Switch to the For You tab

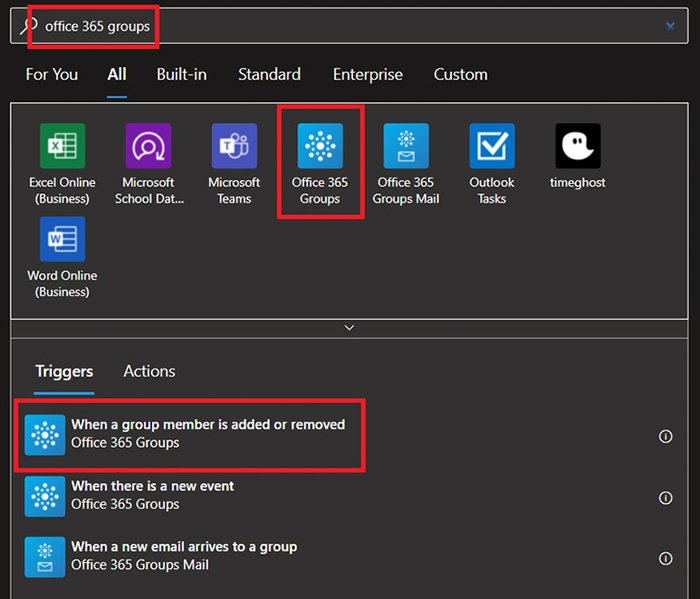pyautogui.click(x=50, y=75)
